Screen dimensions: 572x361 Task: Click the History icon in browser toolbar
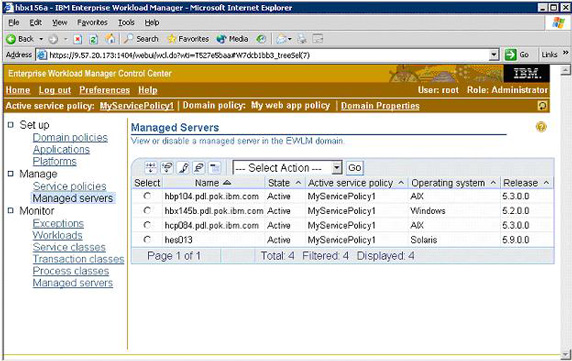261,39
